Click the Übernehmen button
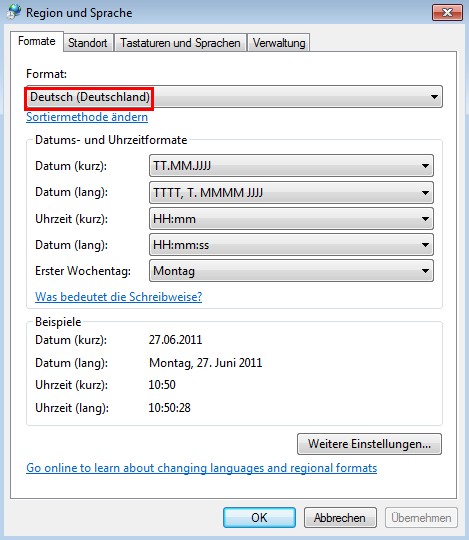 [x=421, y=517]
